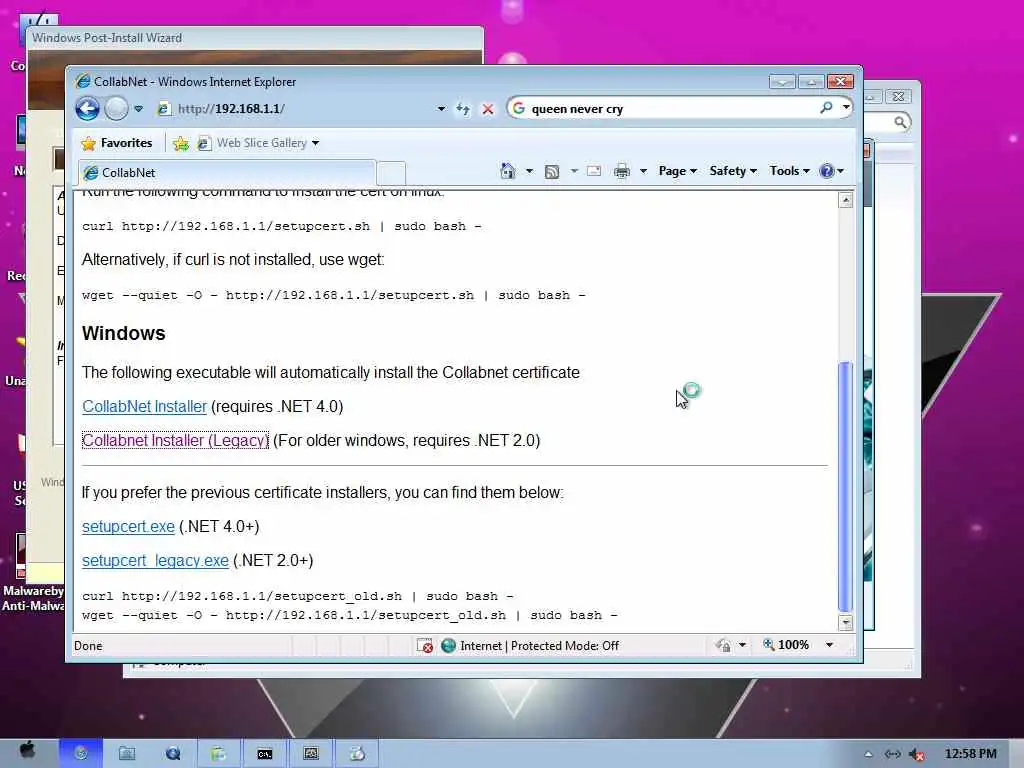The height and width of the screenshot is (768, 1024).
Task: Click the popup blocked icon in status bar
Action: click(x=424, y=646)
